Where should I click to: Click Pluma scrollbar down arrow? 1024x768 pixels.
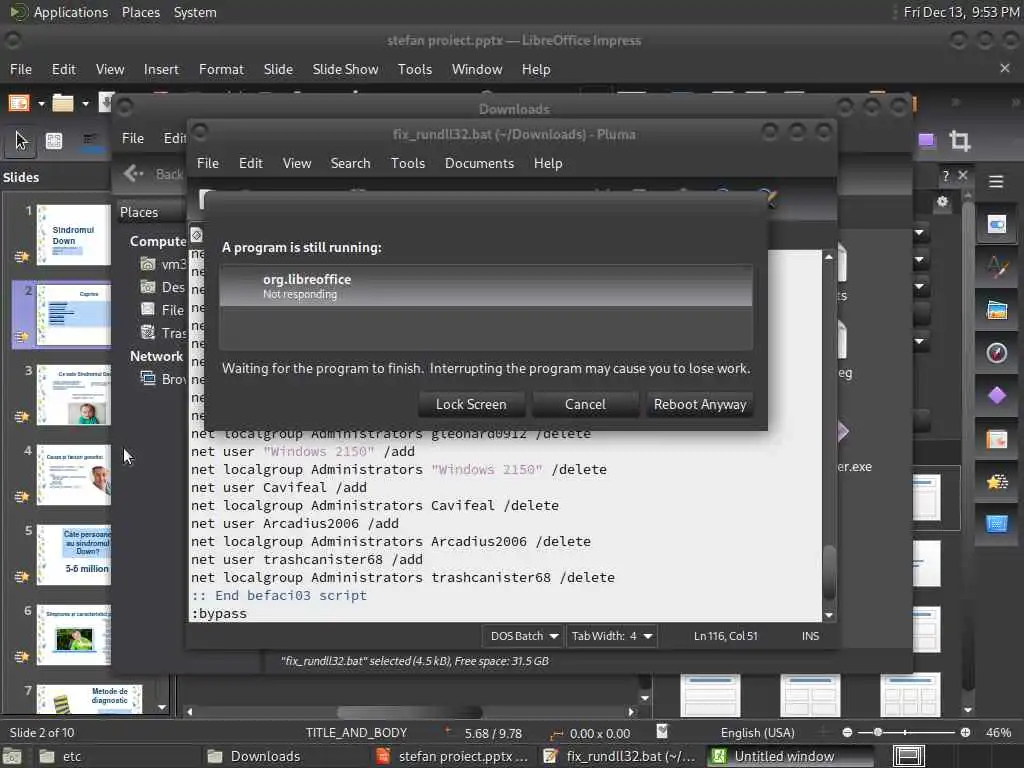click(x=829, y=615)
